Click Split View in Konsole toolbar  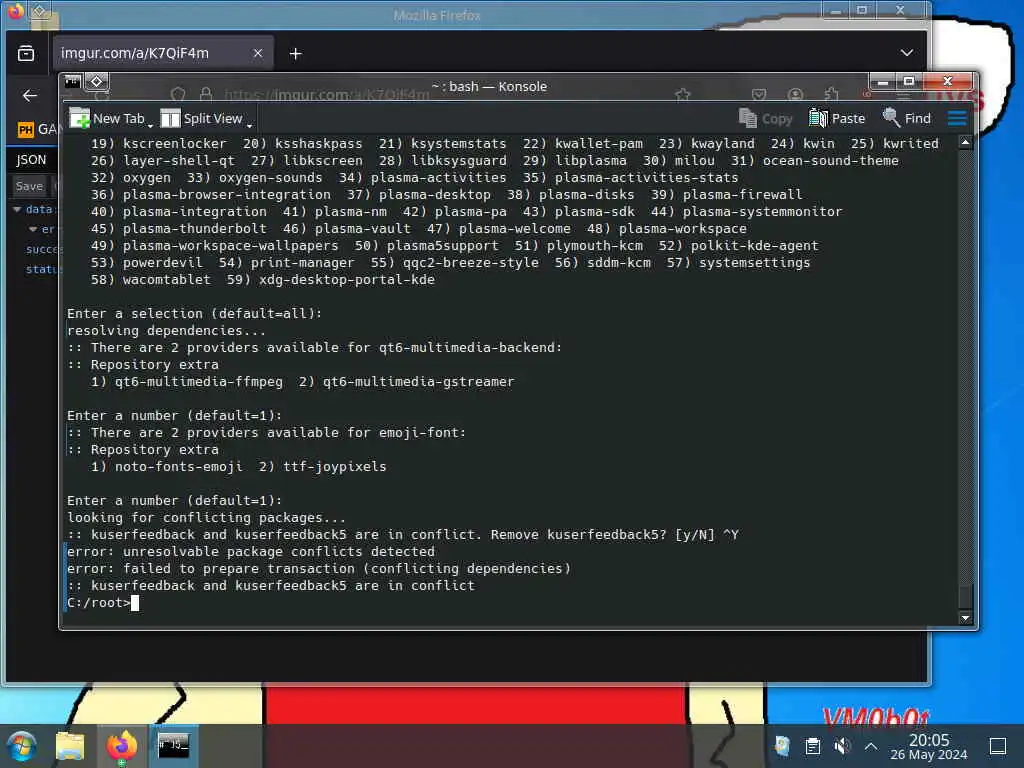[201, 118]
